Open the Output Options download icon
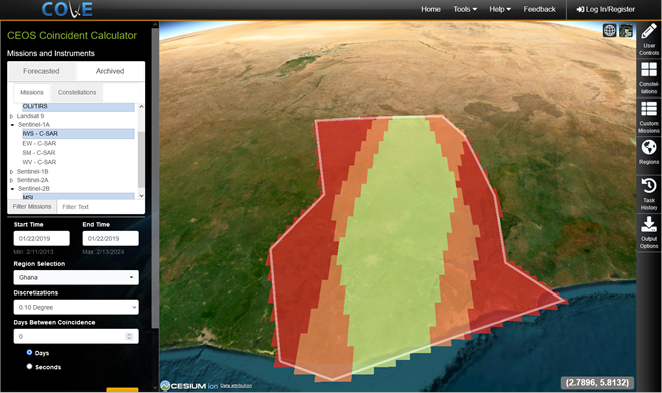The image size is (662, 393). click(x=648, y=224)
